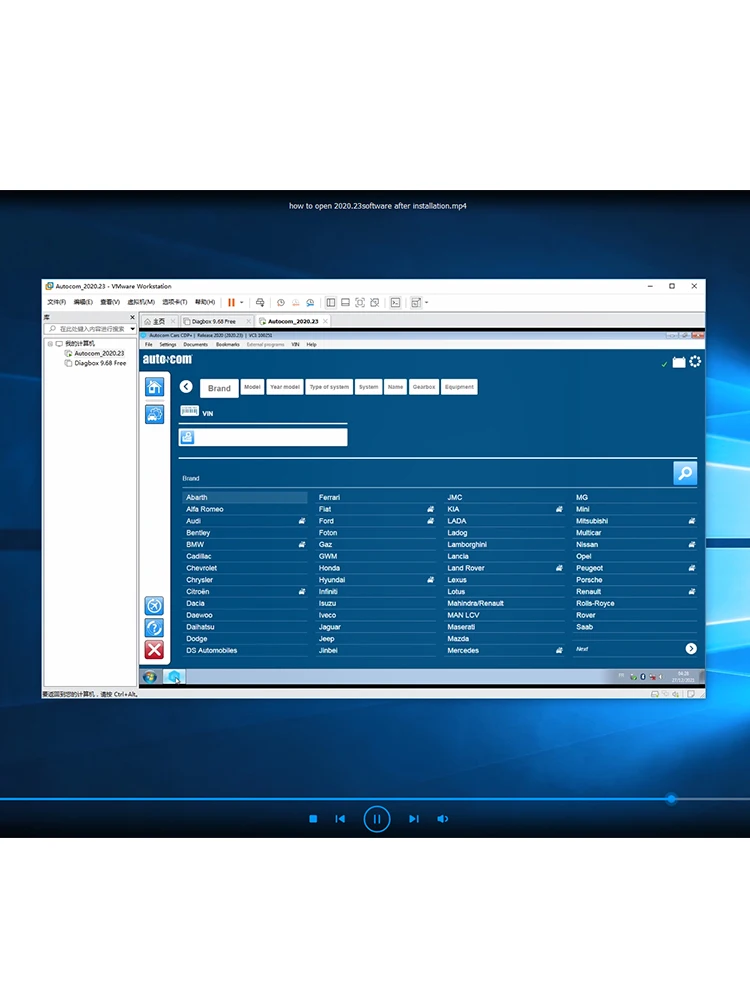Mute the video player volume
Image resolution: width=750 pixels, height=1000 pixels.
coord(443,819)
